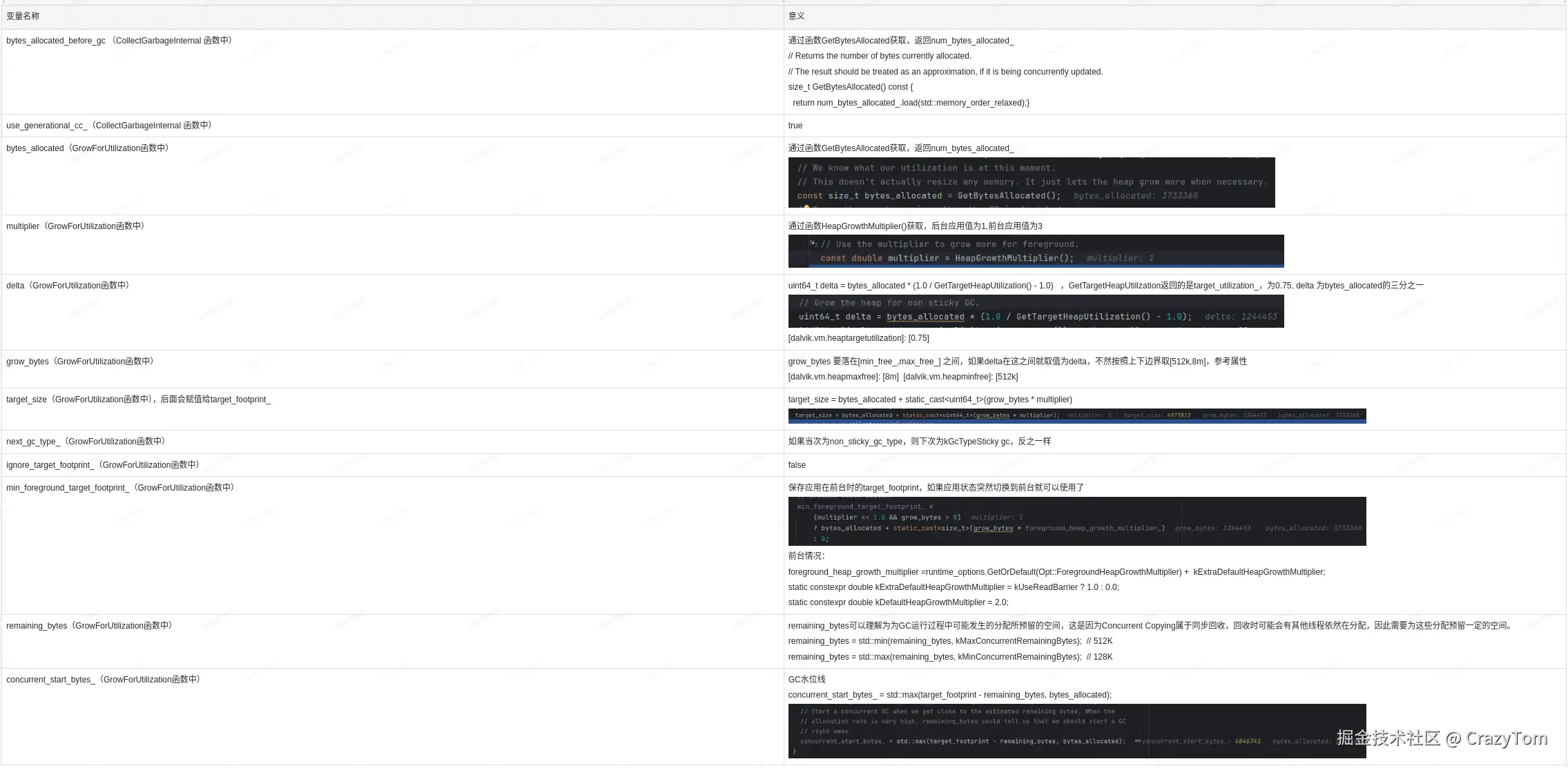
Task: Click the infinity watch icon beside concurrent_start_bytes_ value
Action: (1137, 741)
